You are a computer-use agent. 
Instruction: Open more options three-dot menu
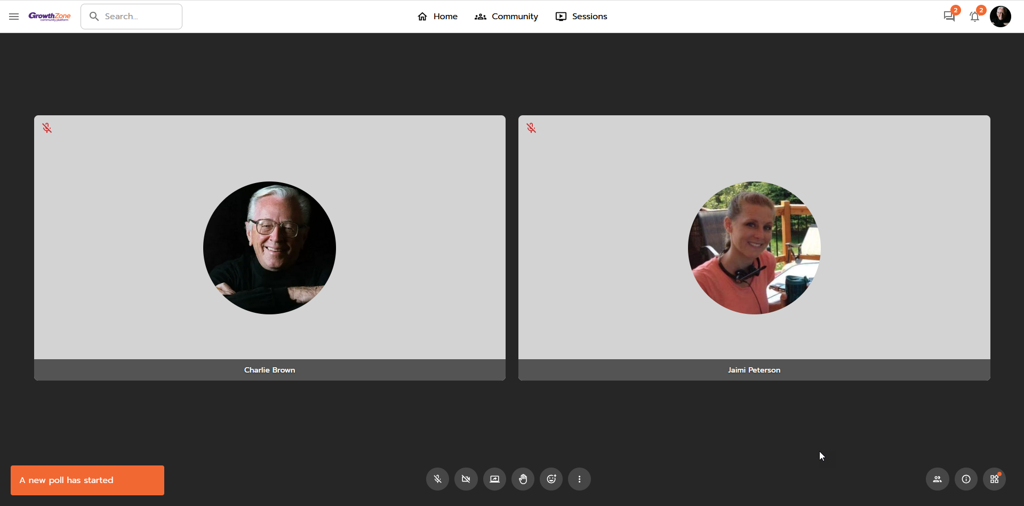coord(579,480)
